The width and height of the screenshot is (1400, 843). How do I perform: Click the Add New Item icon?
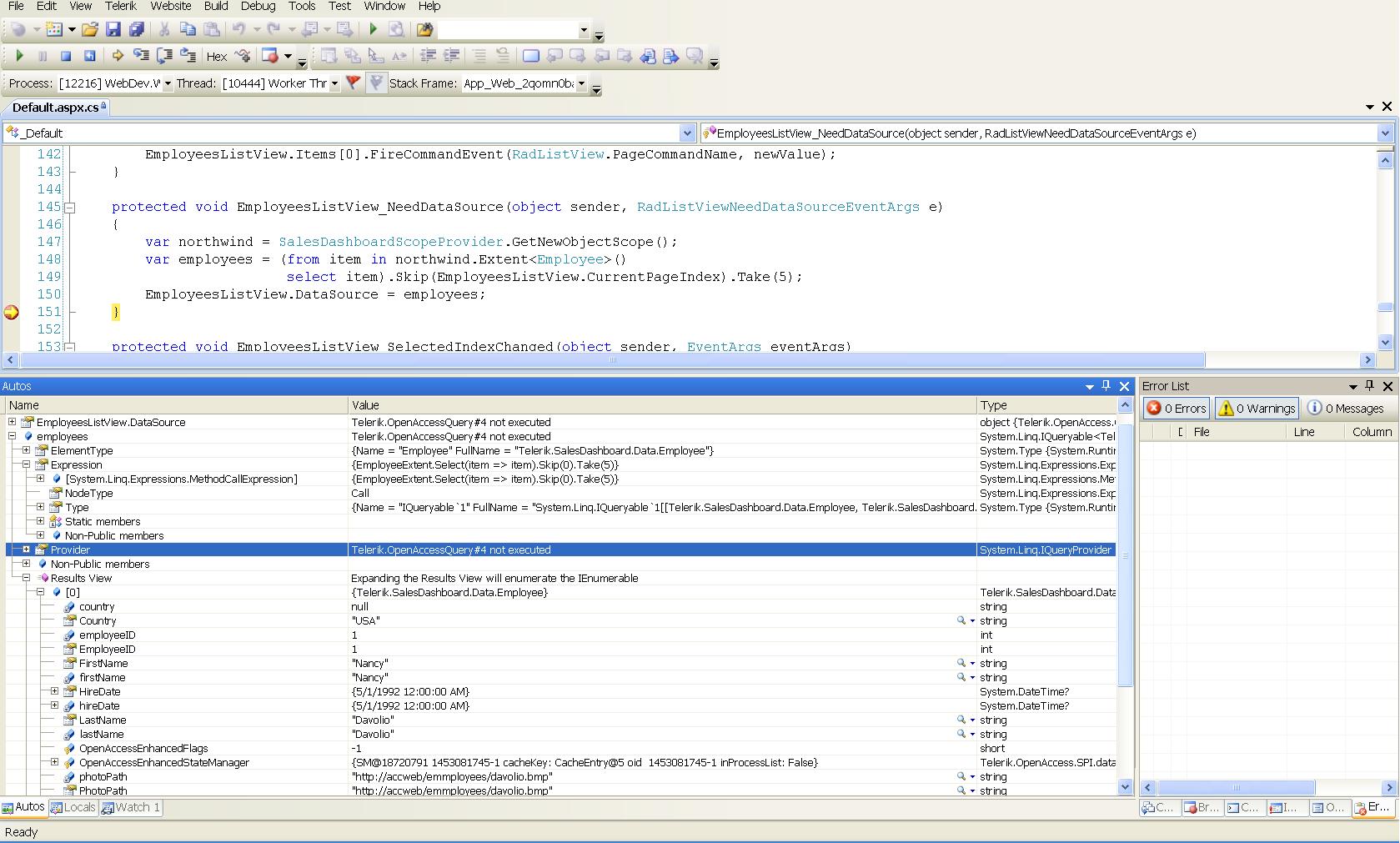pos(54,30)
